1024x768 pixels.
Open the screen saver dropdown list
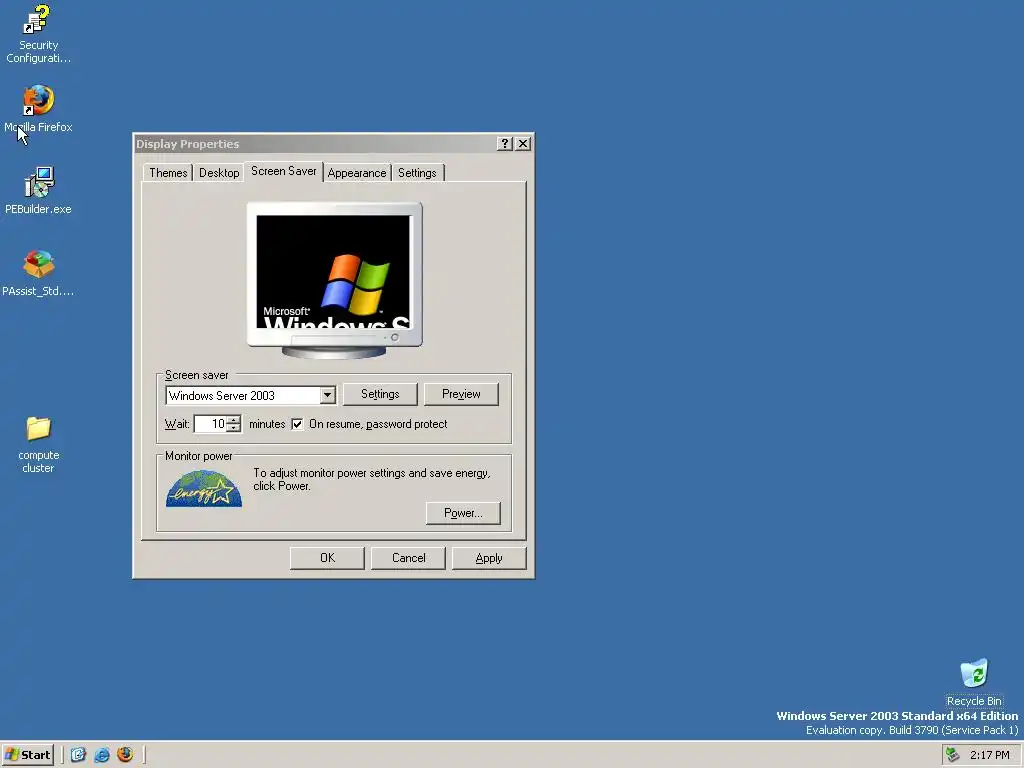pos(328,396)
